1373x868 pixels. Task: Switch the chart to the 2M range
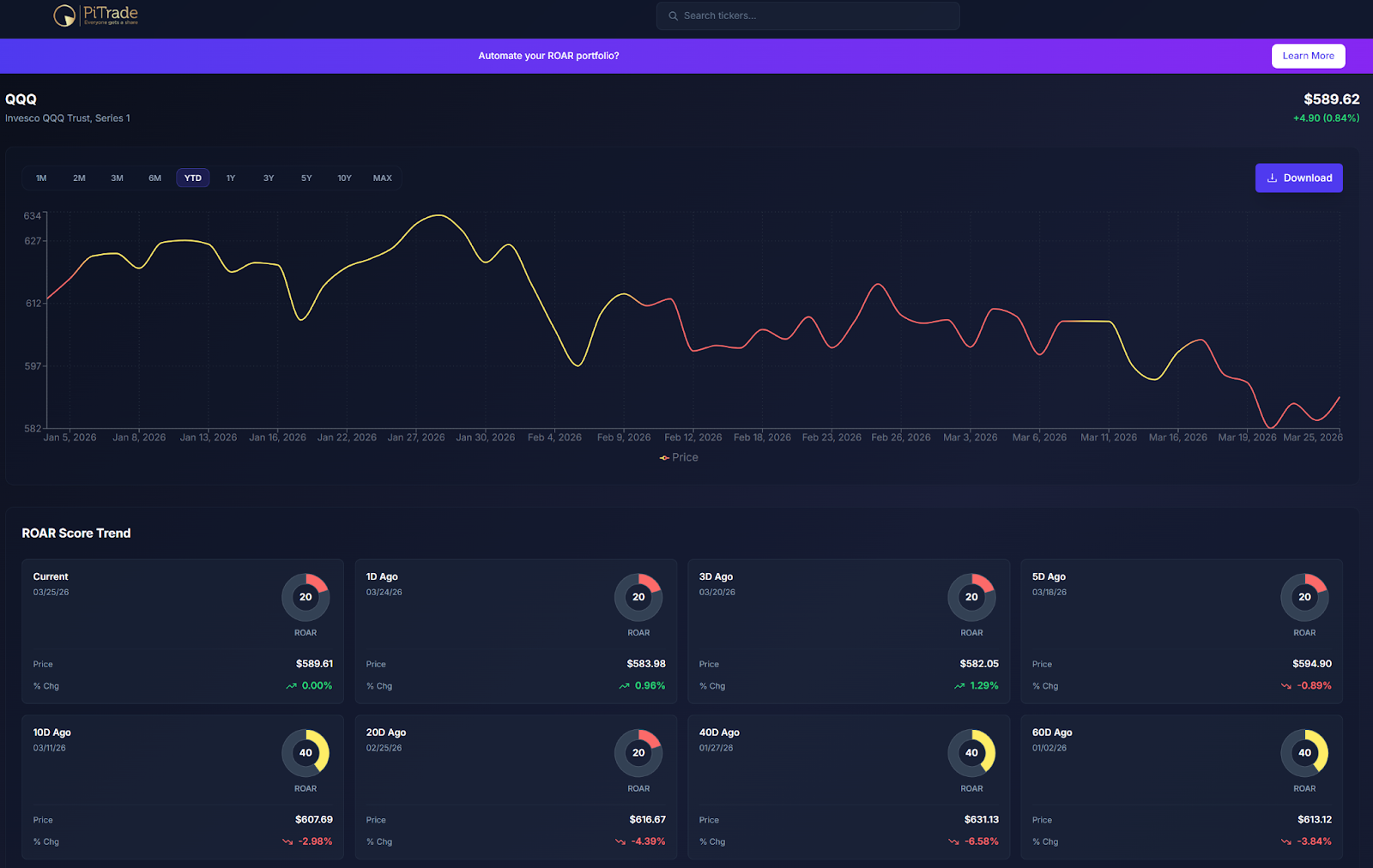tap(79, 178)
